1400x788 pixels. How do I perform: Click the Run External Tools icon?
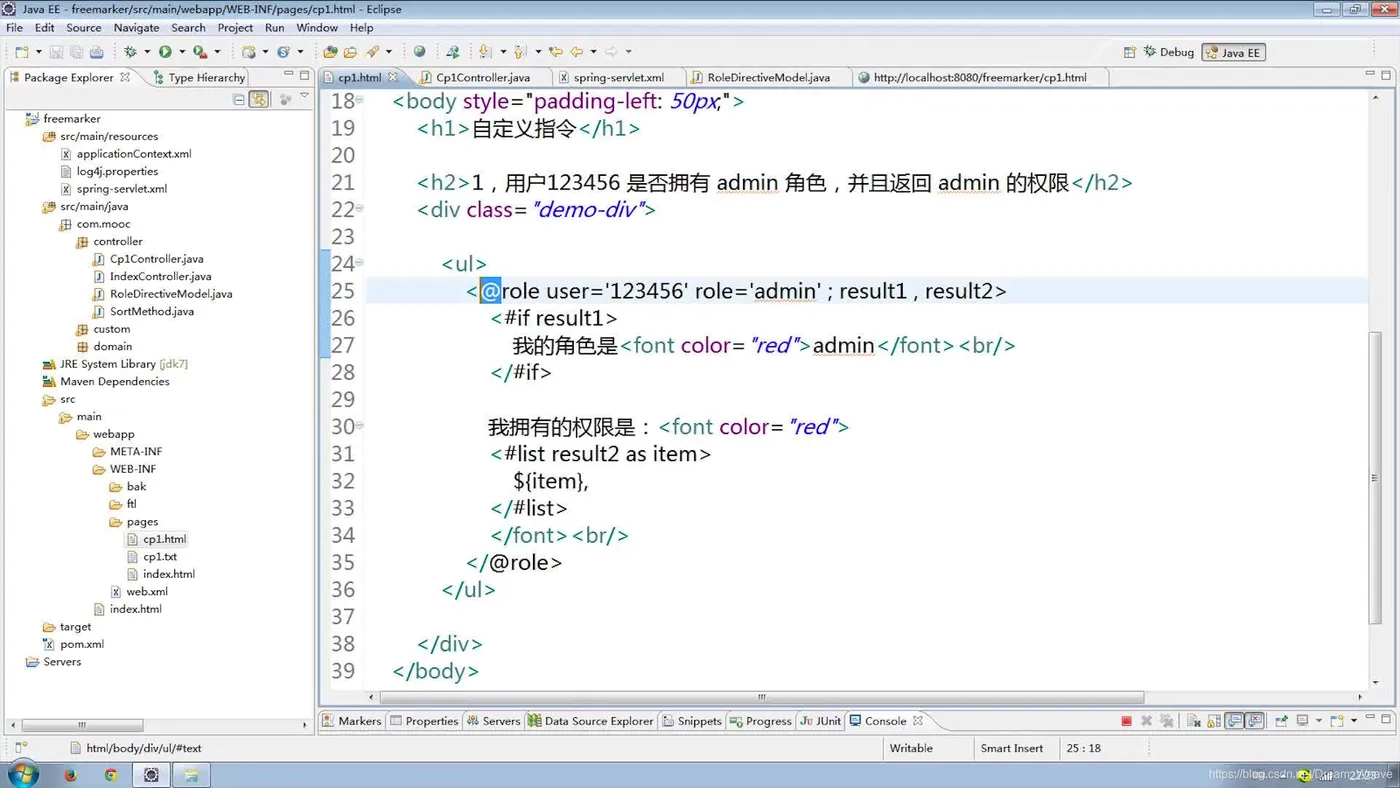(200, 52)
